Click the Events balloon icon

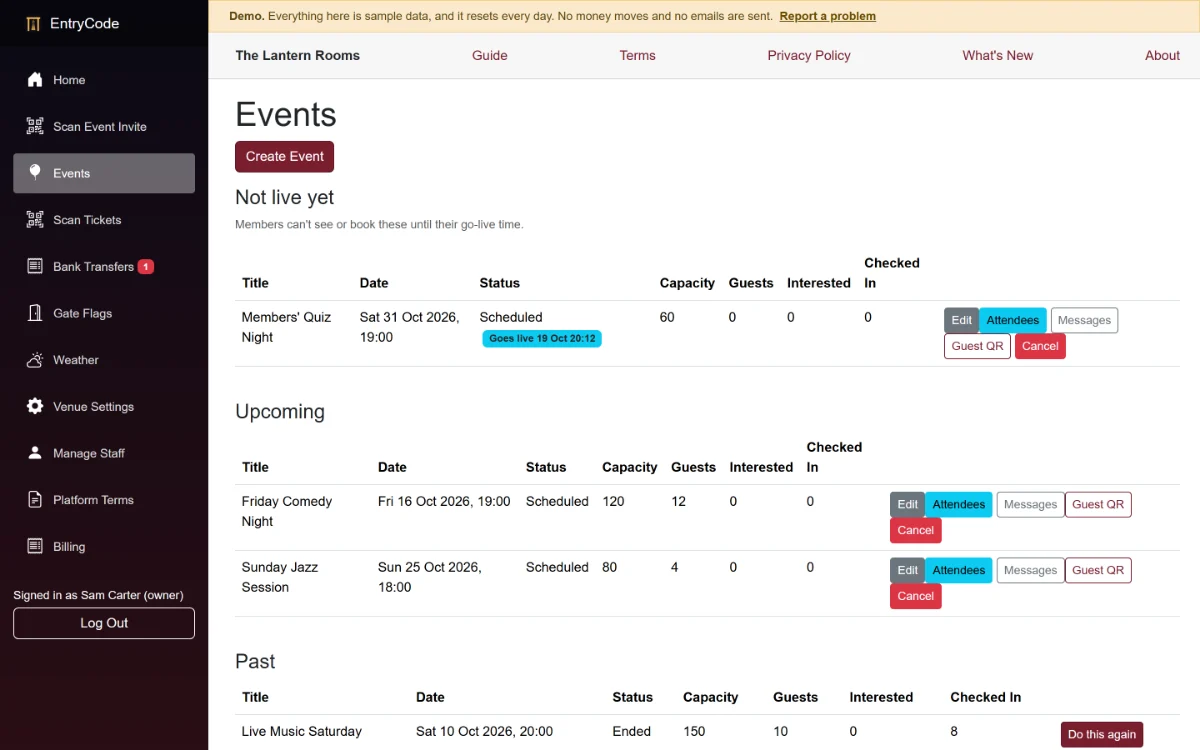pos(35,173)
